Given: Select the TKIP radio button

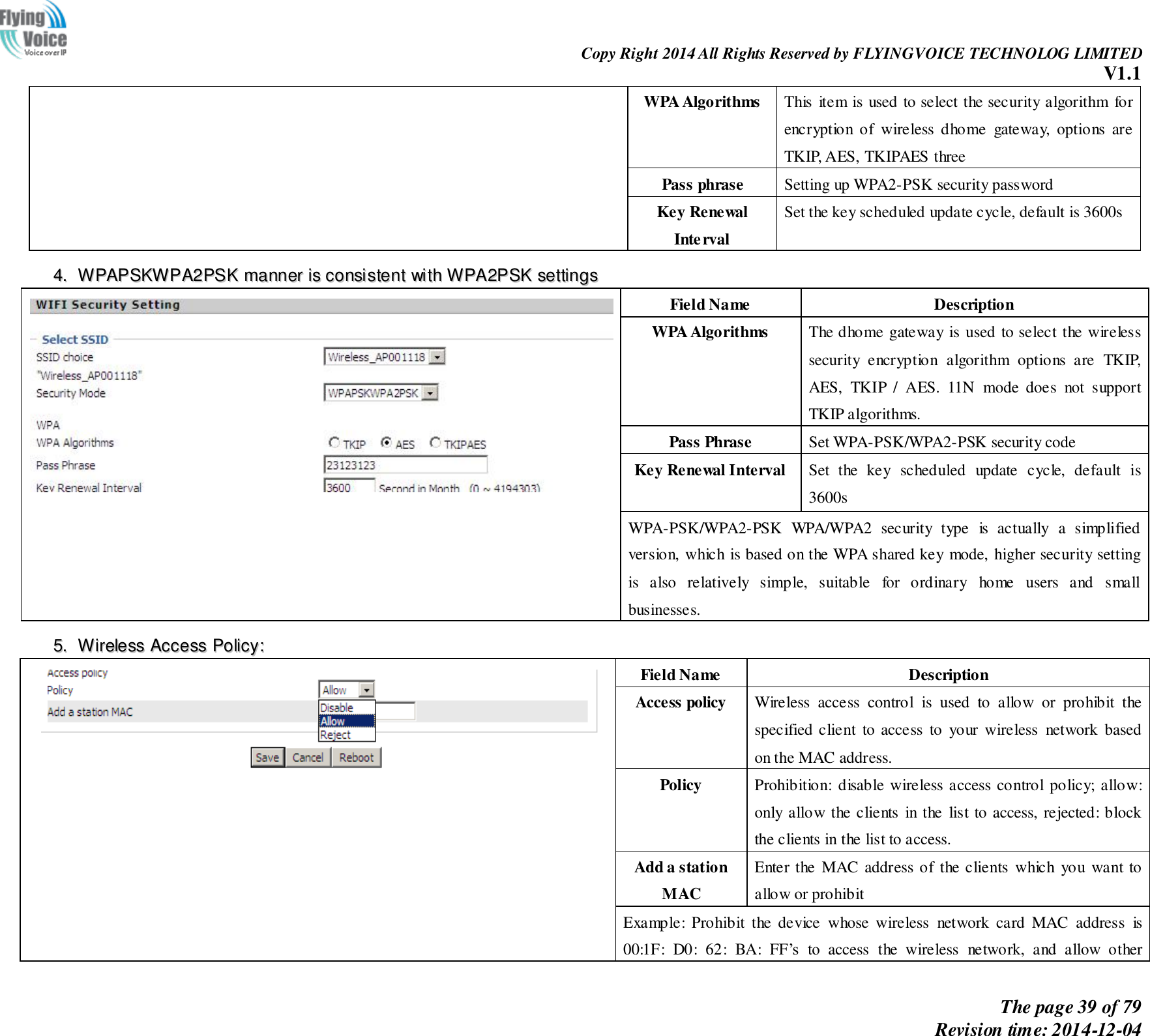Looking at the screenshot, I should [x=334, y=443].
